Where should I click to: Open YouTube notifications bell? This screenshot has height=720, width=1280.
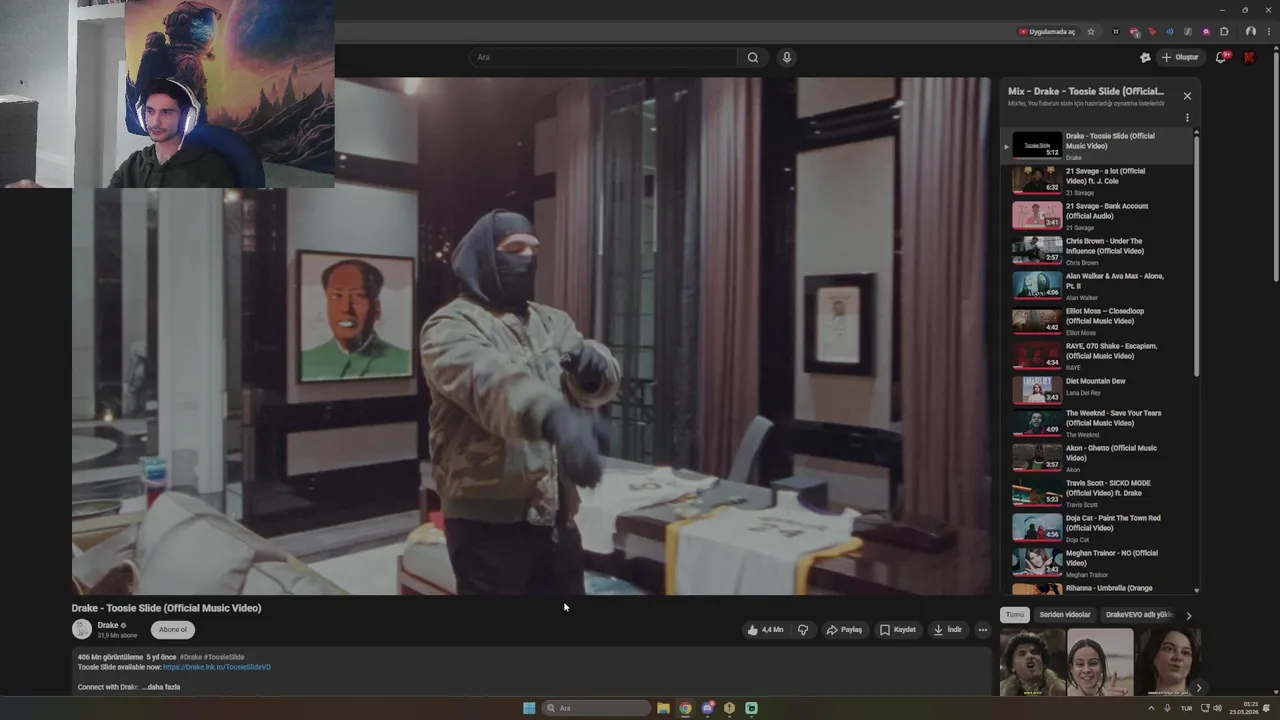1221,57
